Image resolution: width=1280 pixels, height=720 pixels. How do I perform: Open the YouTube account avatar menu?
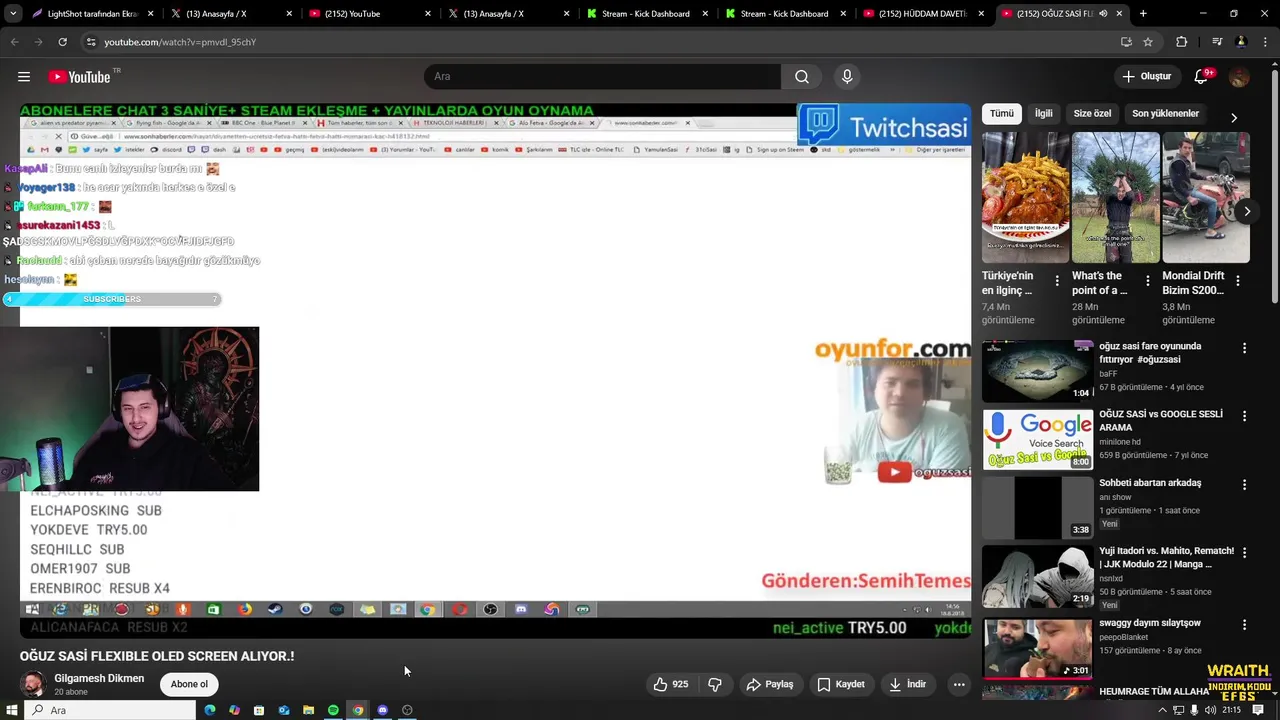(x=1239, y=77)
